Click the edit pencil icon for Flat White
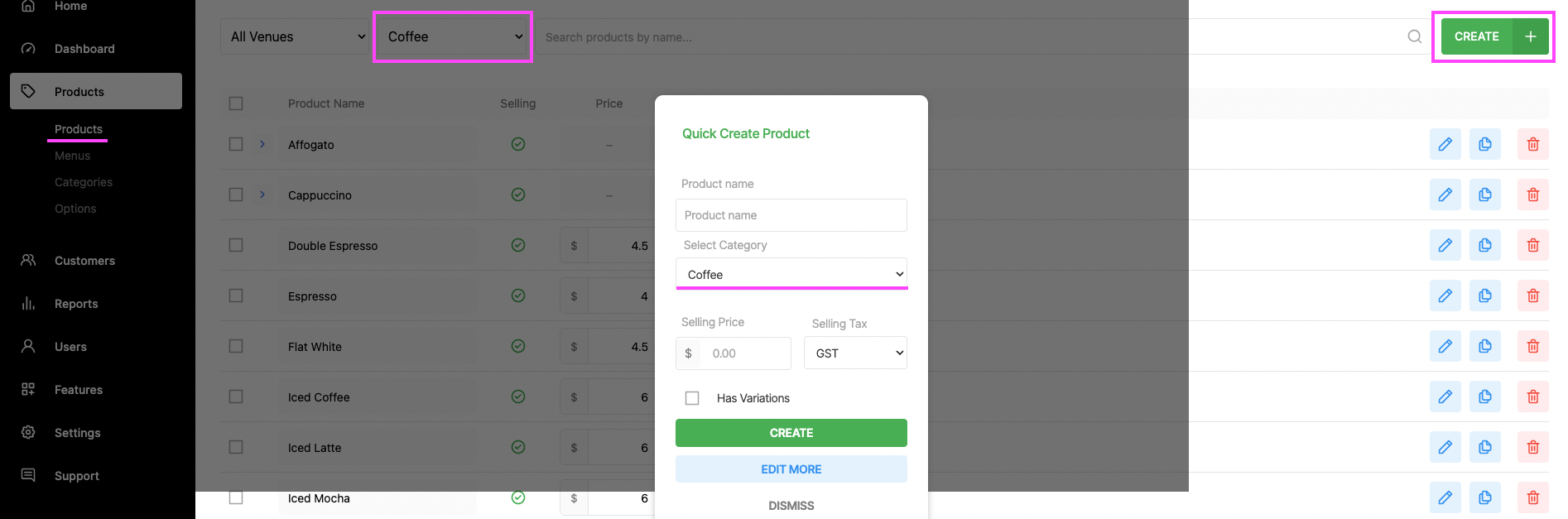 click(1445, 346)
